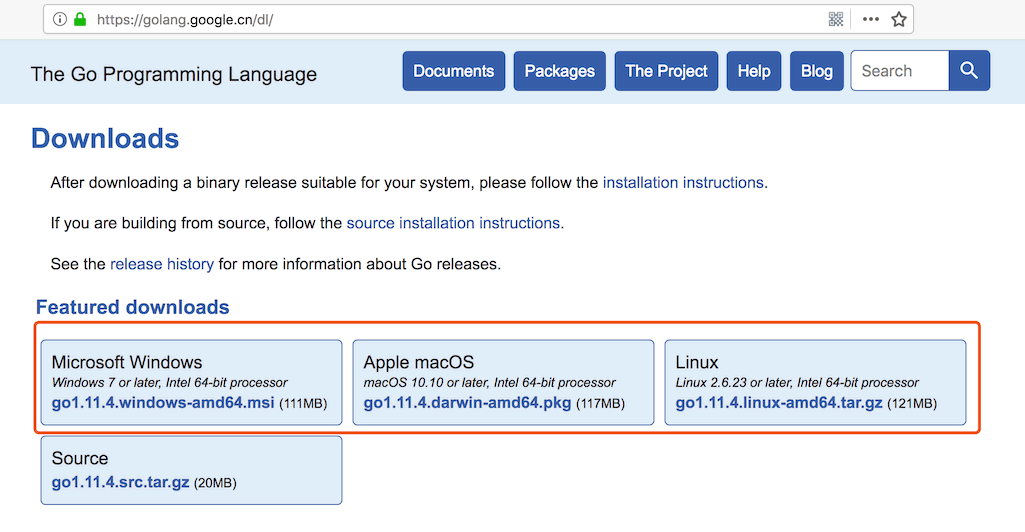Visit the Blog from the navigation bar

tap(816, 71)
